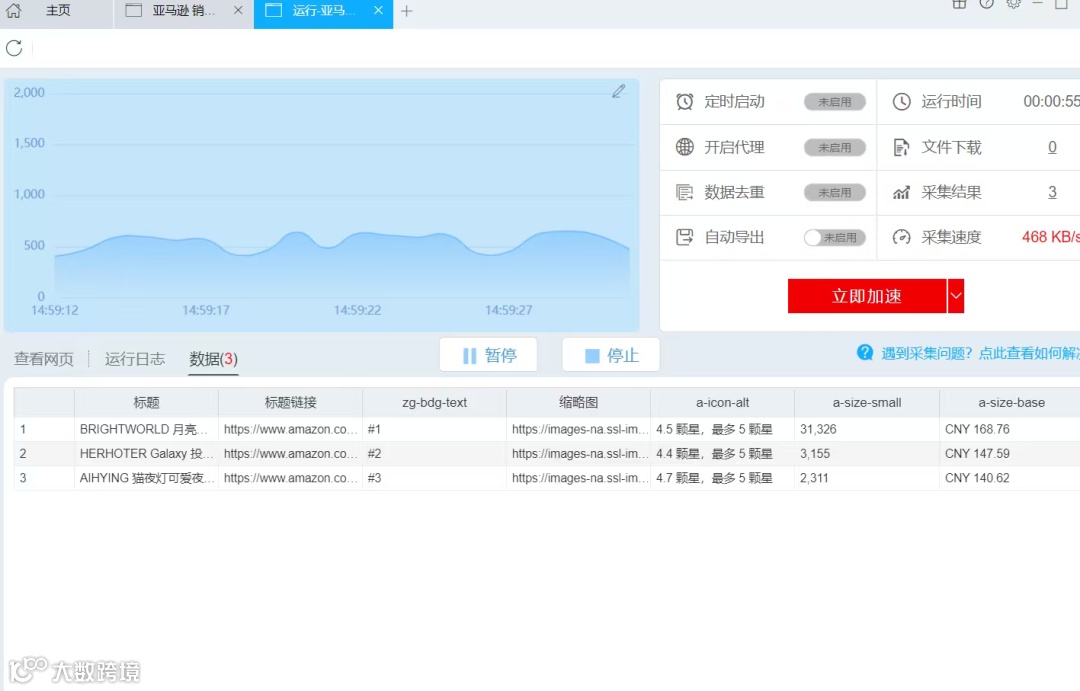1080x691 pixels.
Task: Click the 4.5 颗星 rating cell
Action: tap(723, 429)
